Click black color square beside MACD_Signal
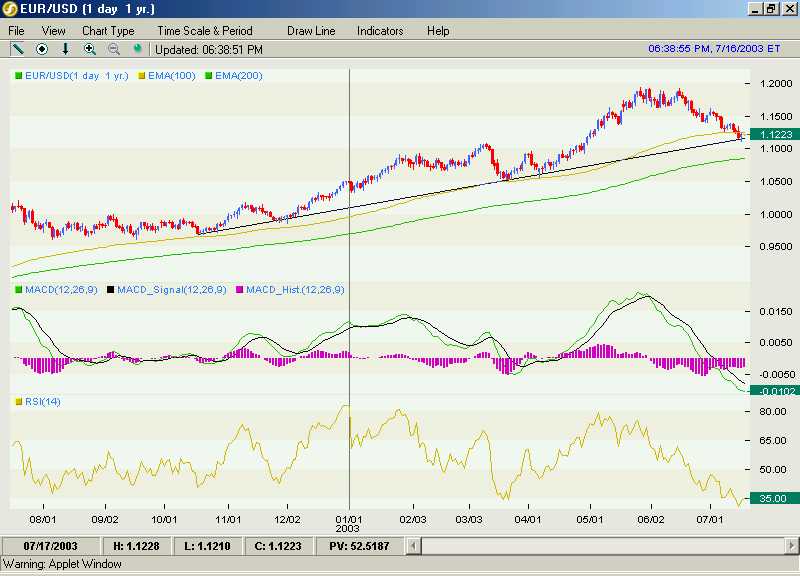Screen dimensions: 800x576 [x=110, y=290]
